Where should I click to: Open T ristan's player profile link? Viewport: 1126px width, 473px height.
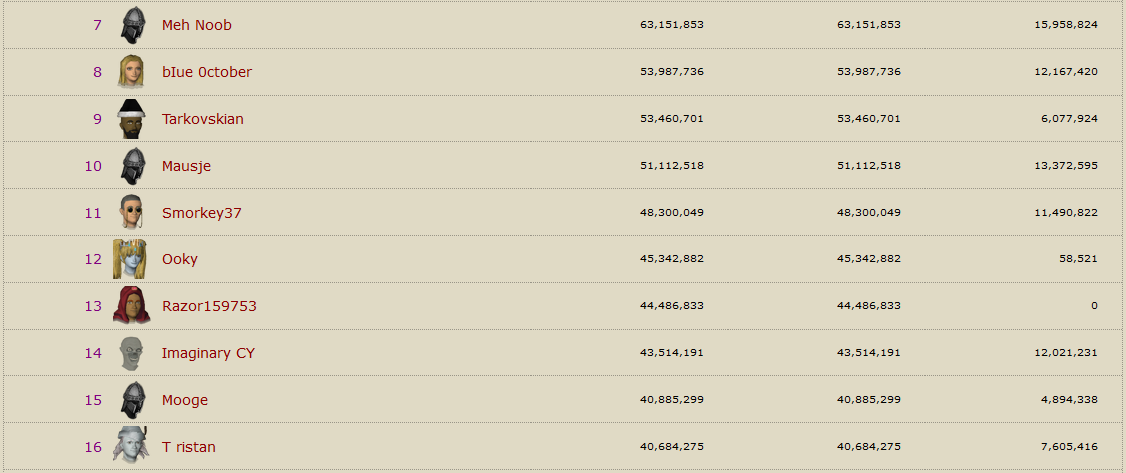(x=188, y=447)
